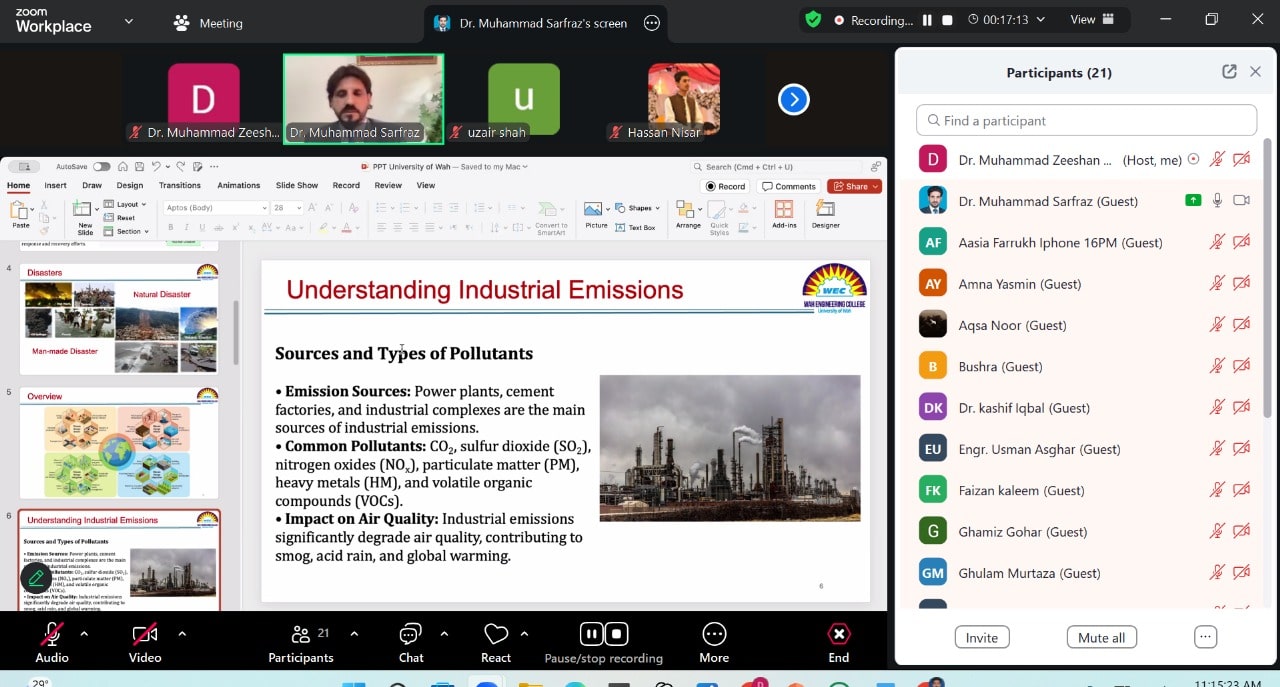The height and width of the screenshot is (687, 1280).
Task: Unmute using the Audio microphone button
Action: [x=52, y=640]
